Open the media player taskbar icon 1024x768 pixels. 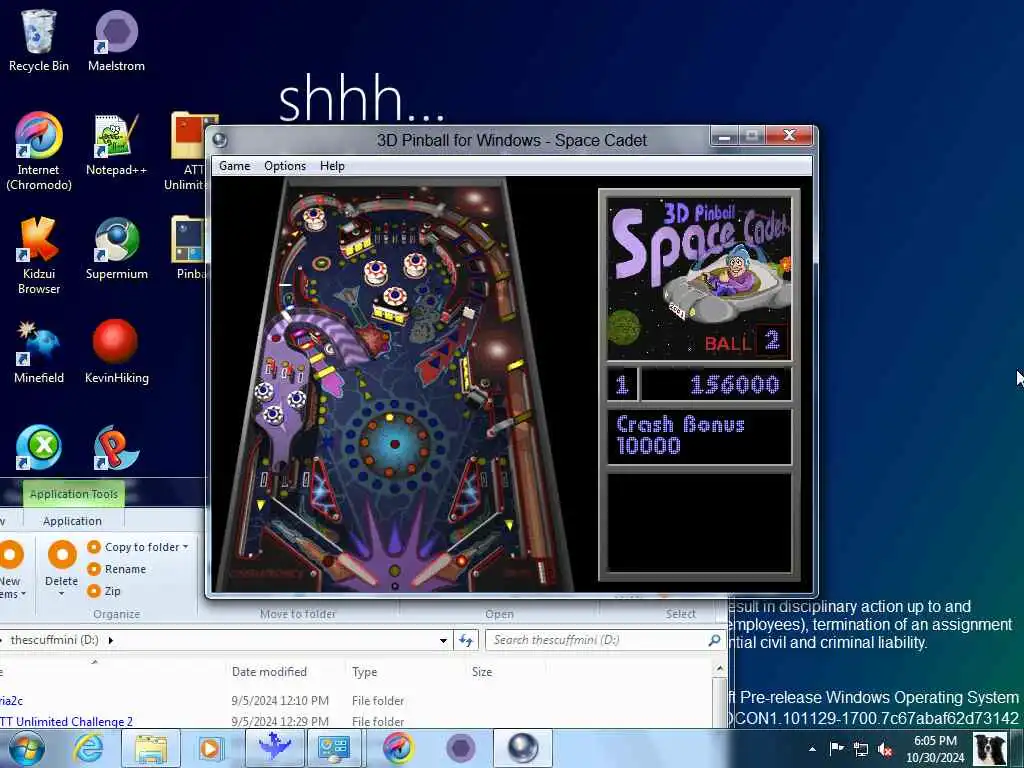(210, 748)
